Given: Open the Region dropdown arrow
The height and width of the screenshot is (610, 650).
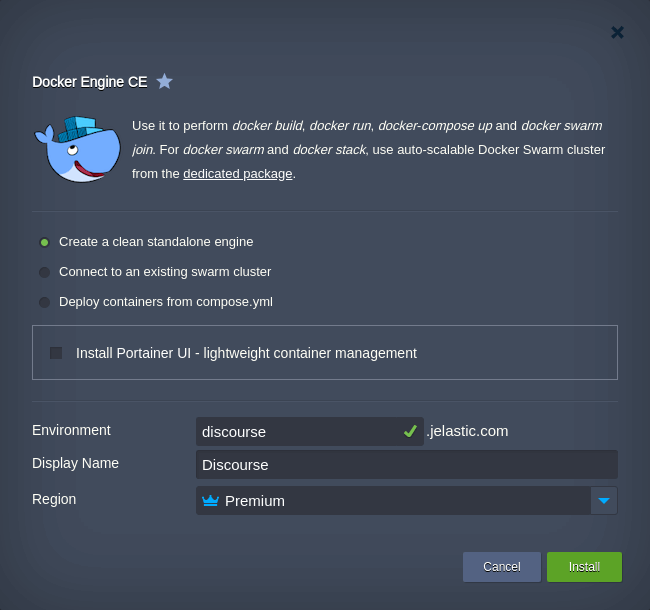Looking at the screenshot, I should pyautogui.click(x=604, y=501).
